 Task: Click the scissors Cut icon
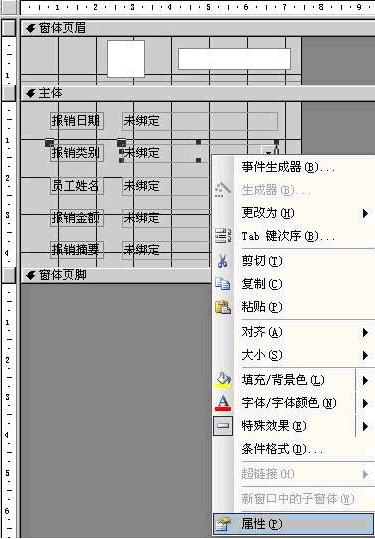click(x=222, y=261)
